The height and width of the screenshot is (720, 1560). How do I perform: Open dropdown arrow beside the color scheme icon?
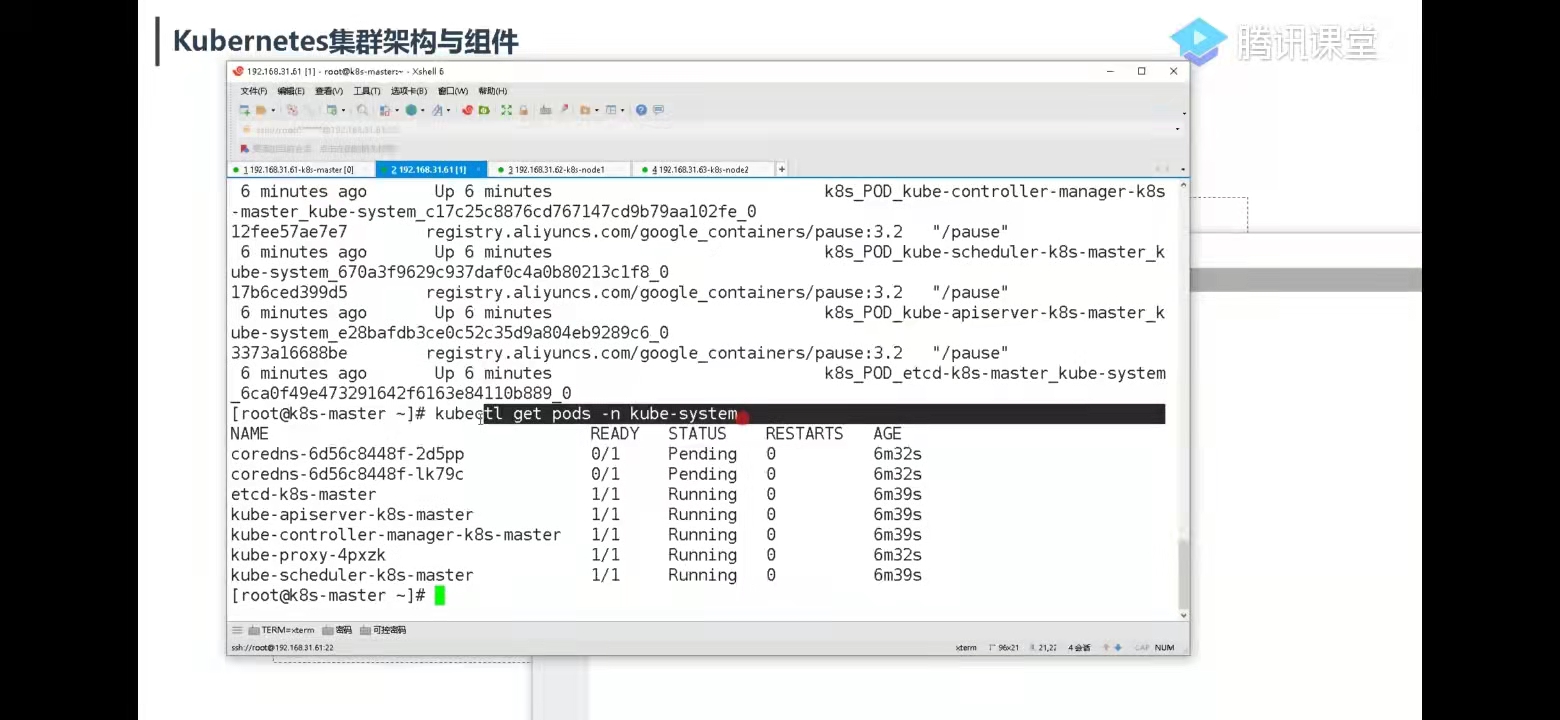click(396, 110)
